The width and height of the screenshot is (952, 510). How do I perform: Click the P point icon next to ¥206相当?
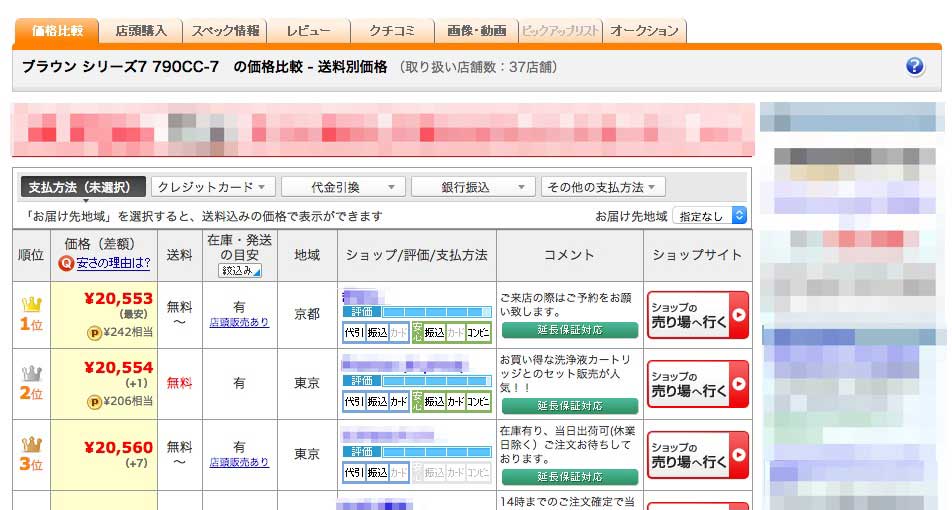[x=94, y=401]
